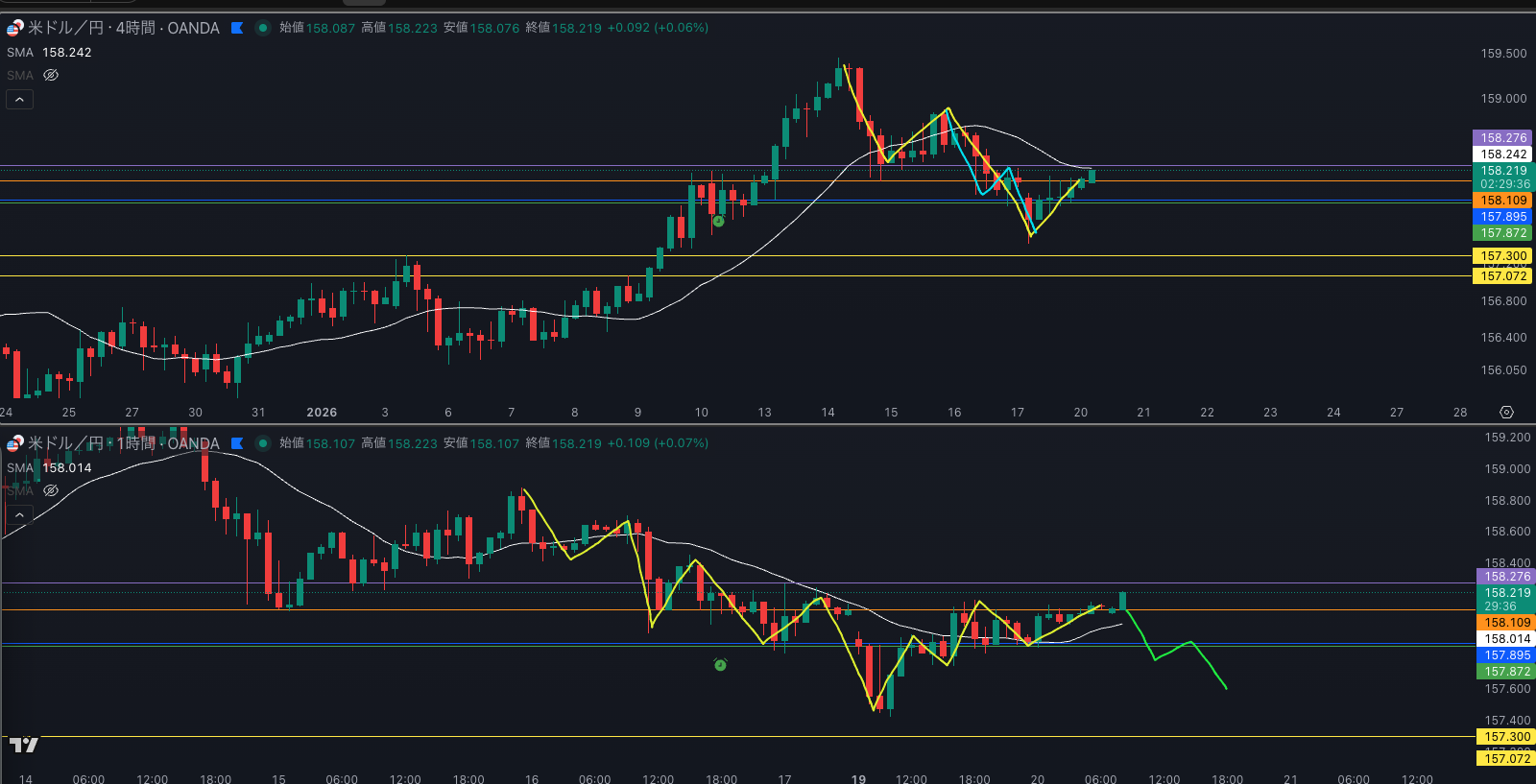
Task: Click the green market status dot on the 1-hour chart
Action: (x=262, y=443)
